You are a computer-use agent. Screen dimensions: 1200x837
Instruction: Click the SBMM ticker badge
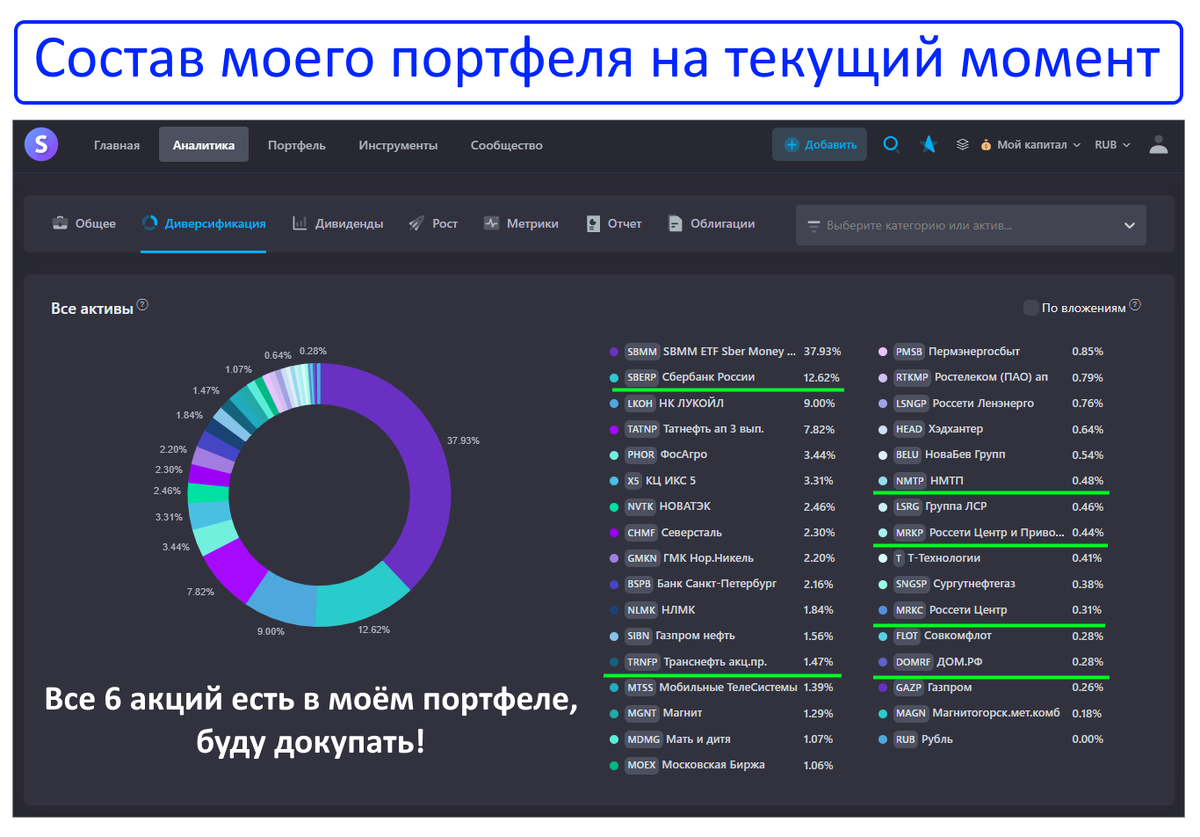(x=642, y=352)
